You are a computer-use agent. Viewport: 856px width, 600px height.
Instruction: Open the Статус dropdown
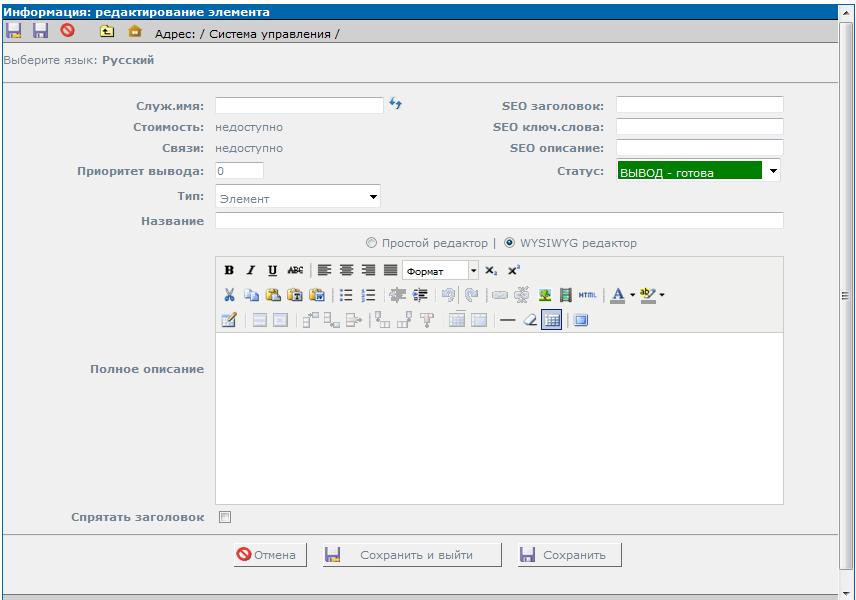click(x=699, y=171)
